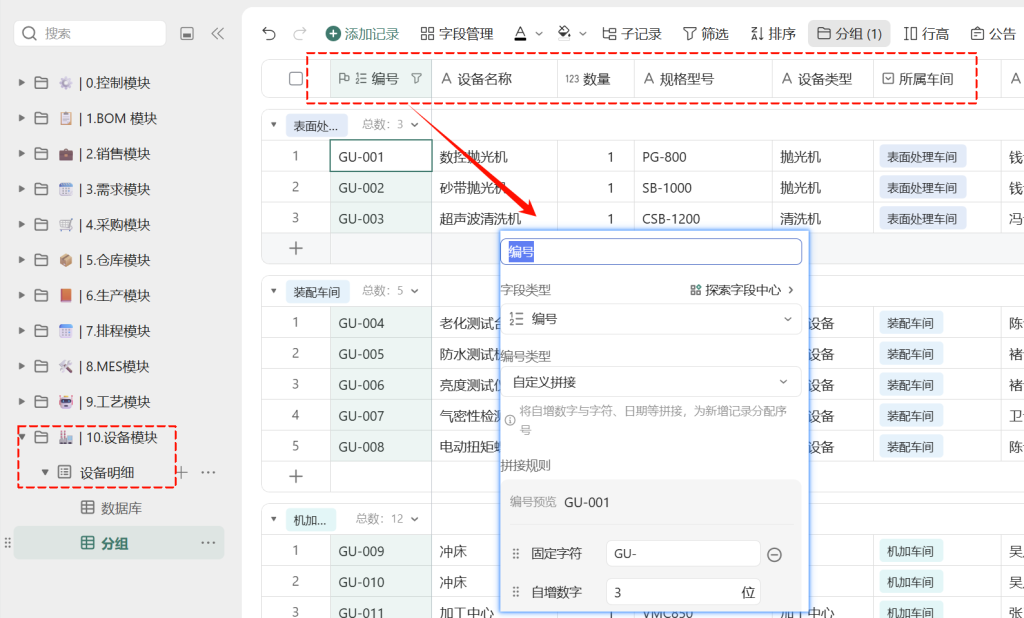Viewport: 1024px width, 618px height.
Task: Open the fill color dropdown arrow
Action: (x=583, y=33)
